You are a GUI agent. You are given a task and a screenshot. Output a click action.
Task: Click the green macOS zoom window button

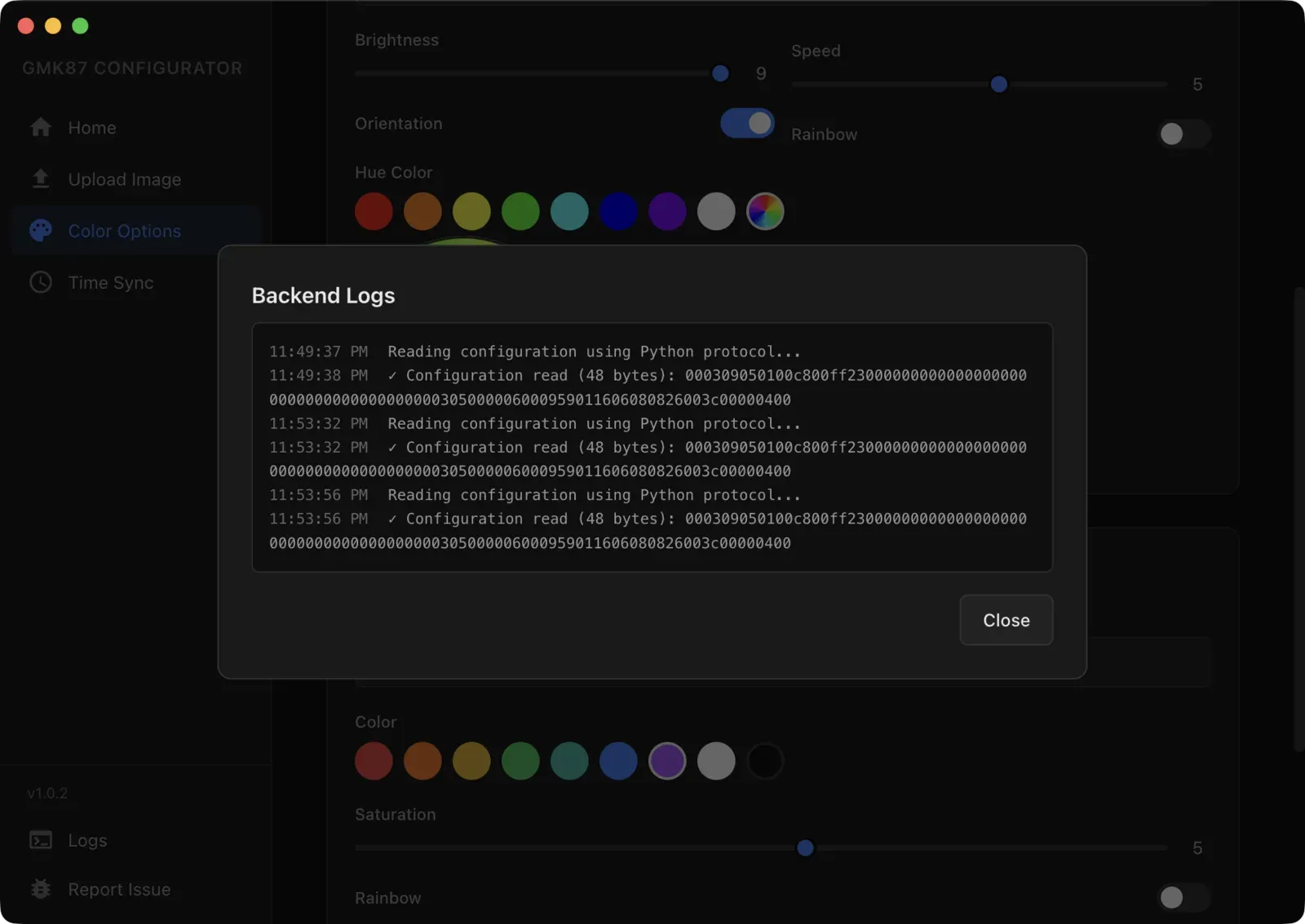coord(80,25)
